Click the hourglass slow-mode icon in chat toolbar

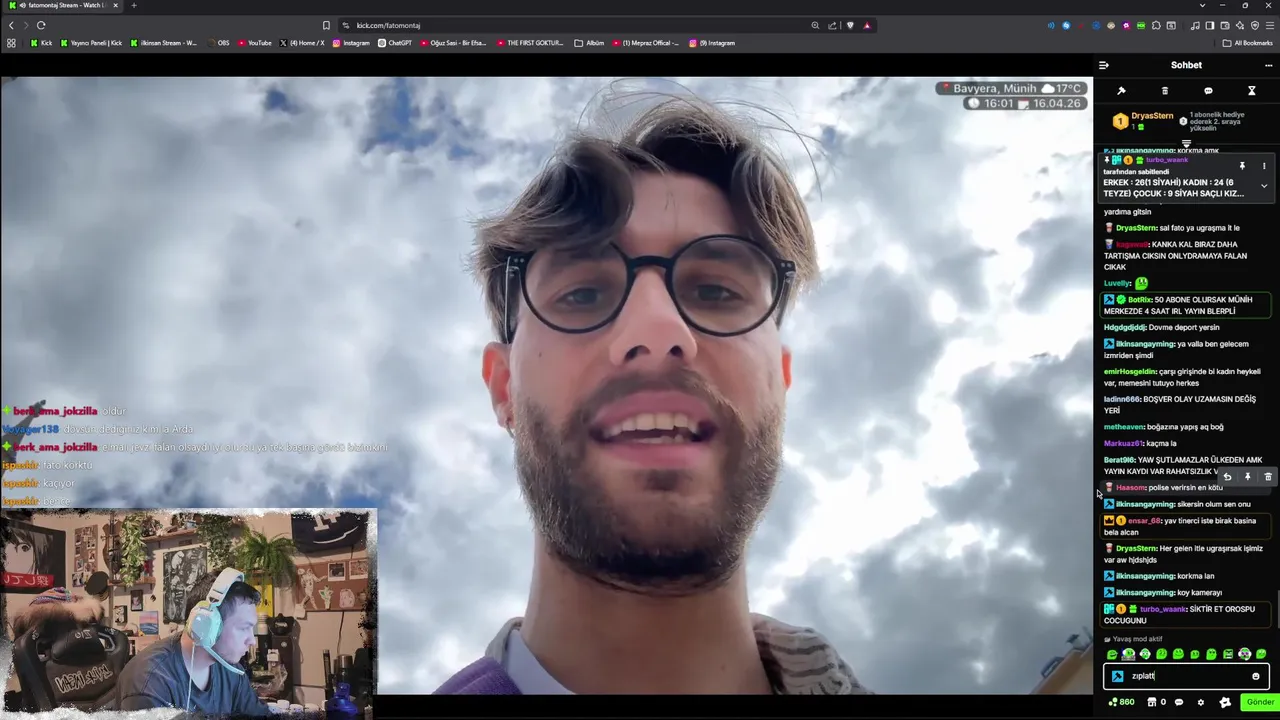point(1251,91)
